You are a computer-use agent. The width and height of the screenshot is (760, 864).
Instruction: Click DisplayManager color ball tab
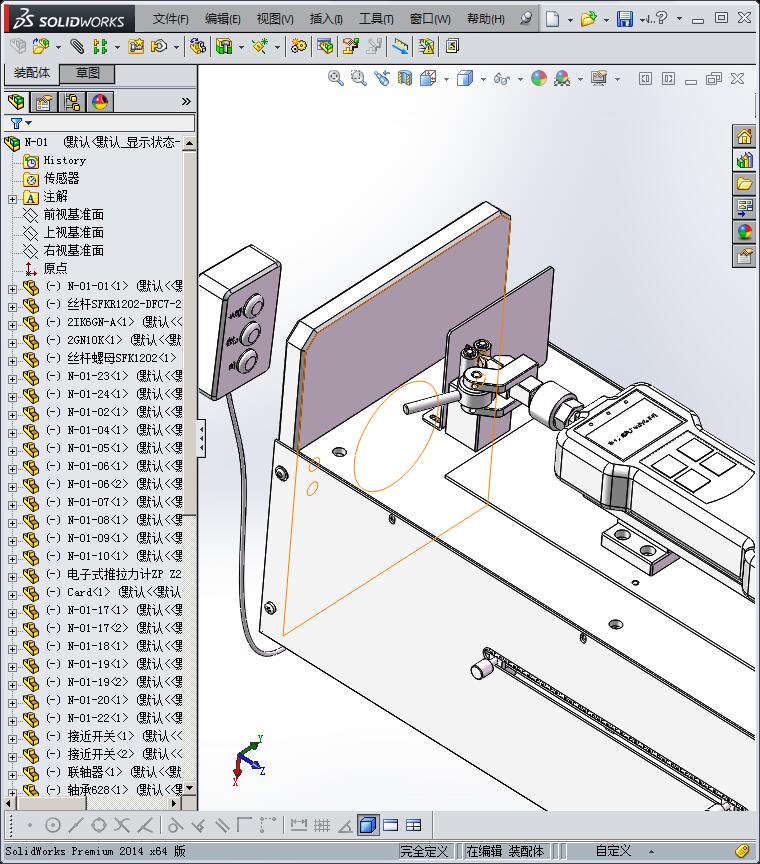pos(100,102)
